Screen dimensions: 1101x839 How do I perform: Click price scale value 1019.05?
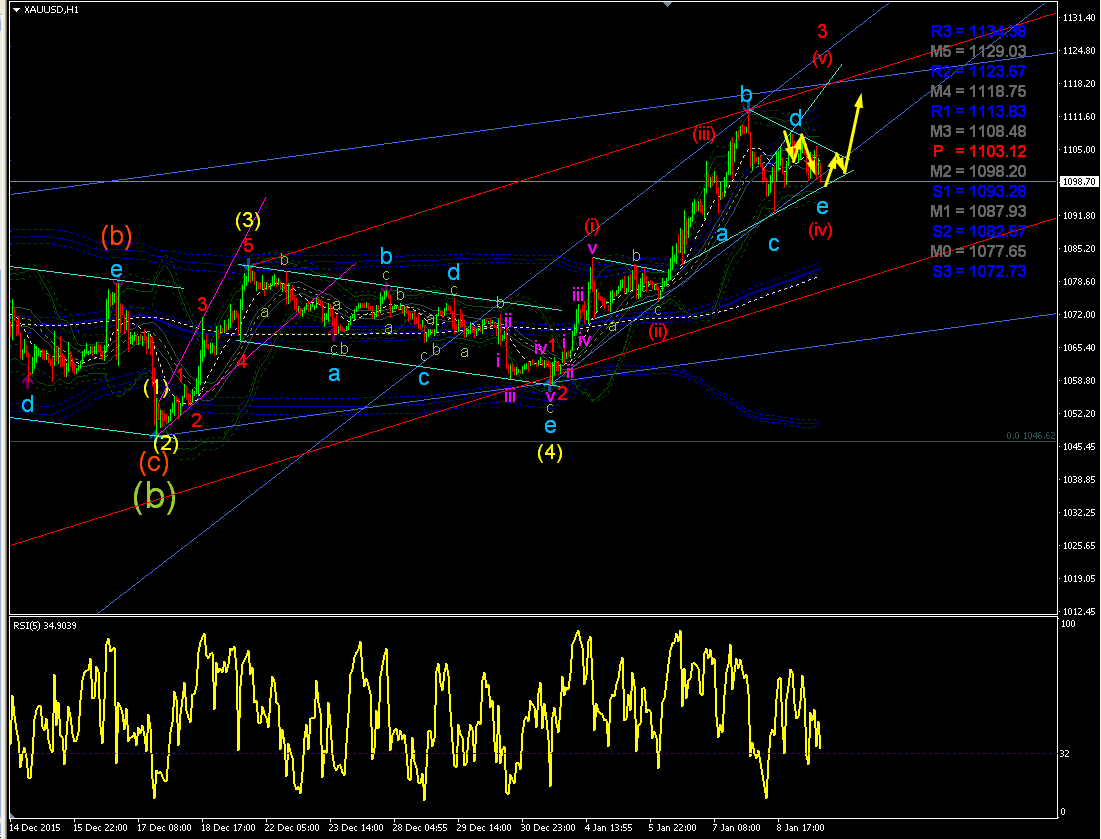click(1079, 579)
